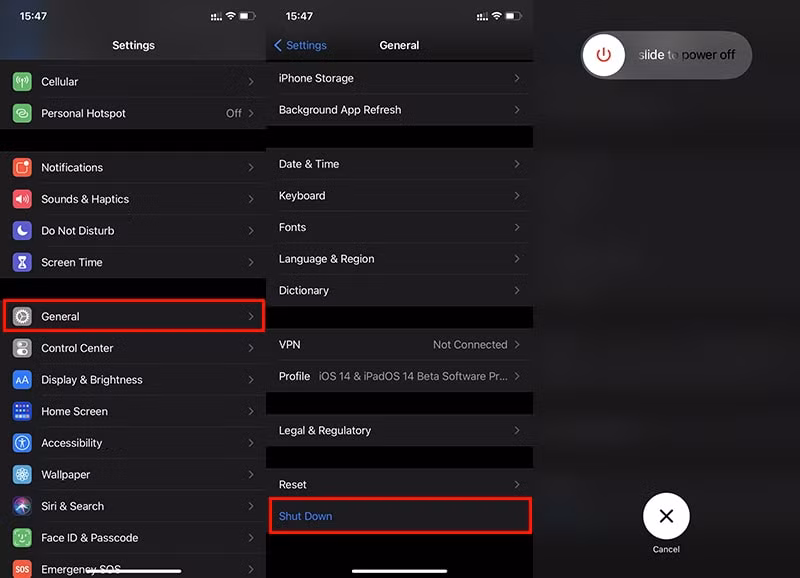Expand the Cellular row chevron
Screen dimensions: 800x578
point(251,82)
